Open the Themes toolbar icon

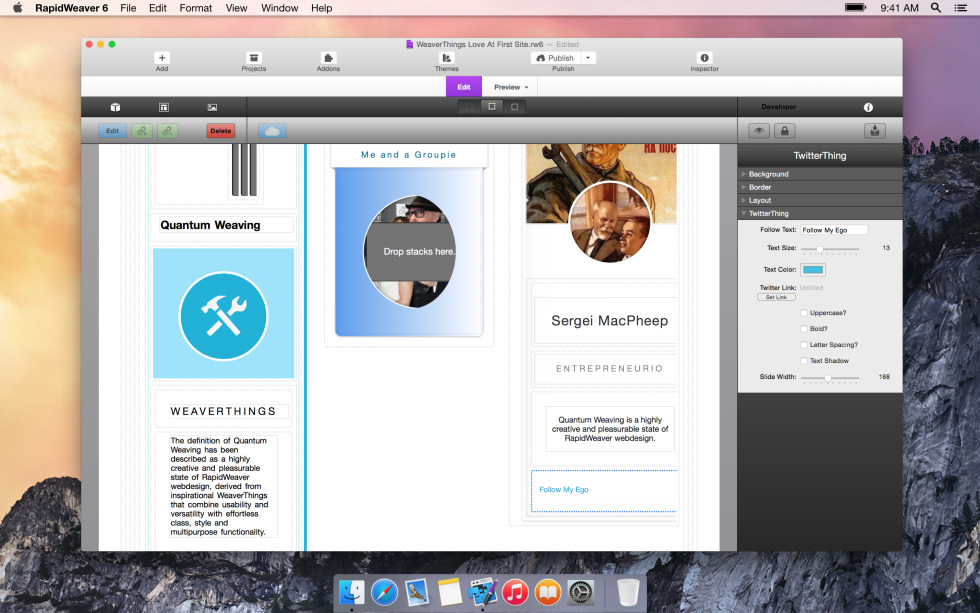coord(446,57)
